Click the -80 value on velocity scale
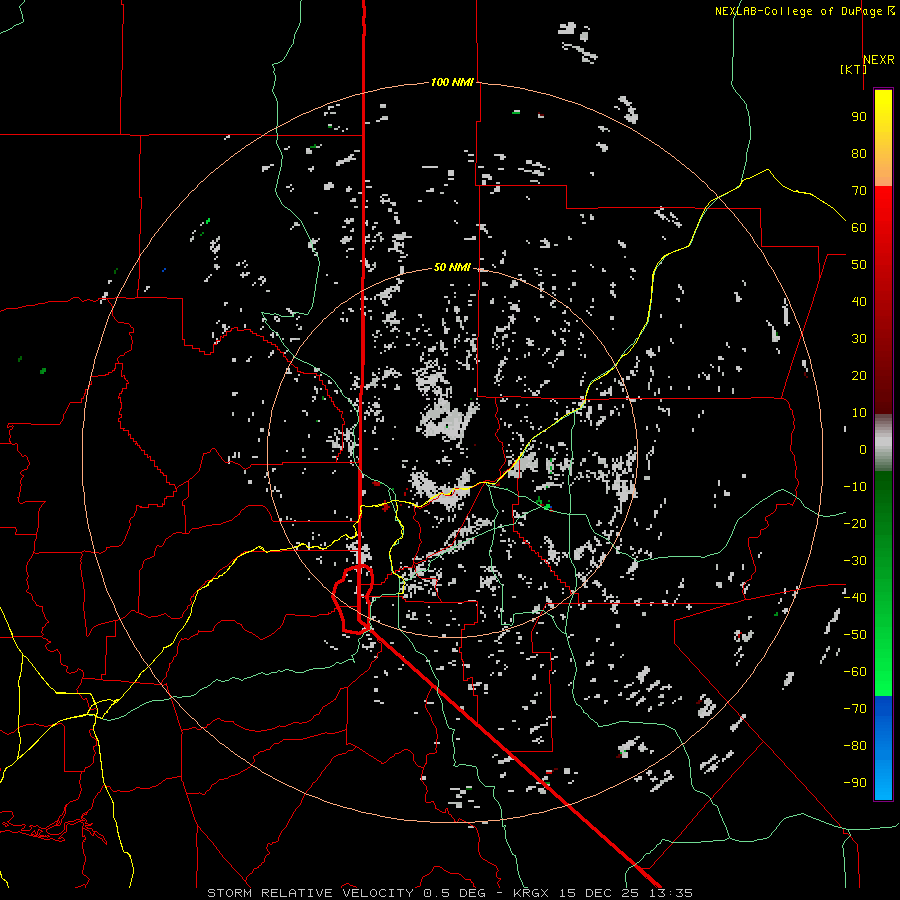 click(855, 746)
